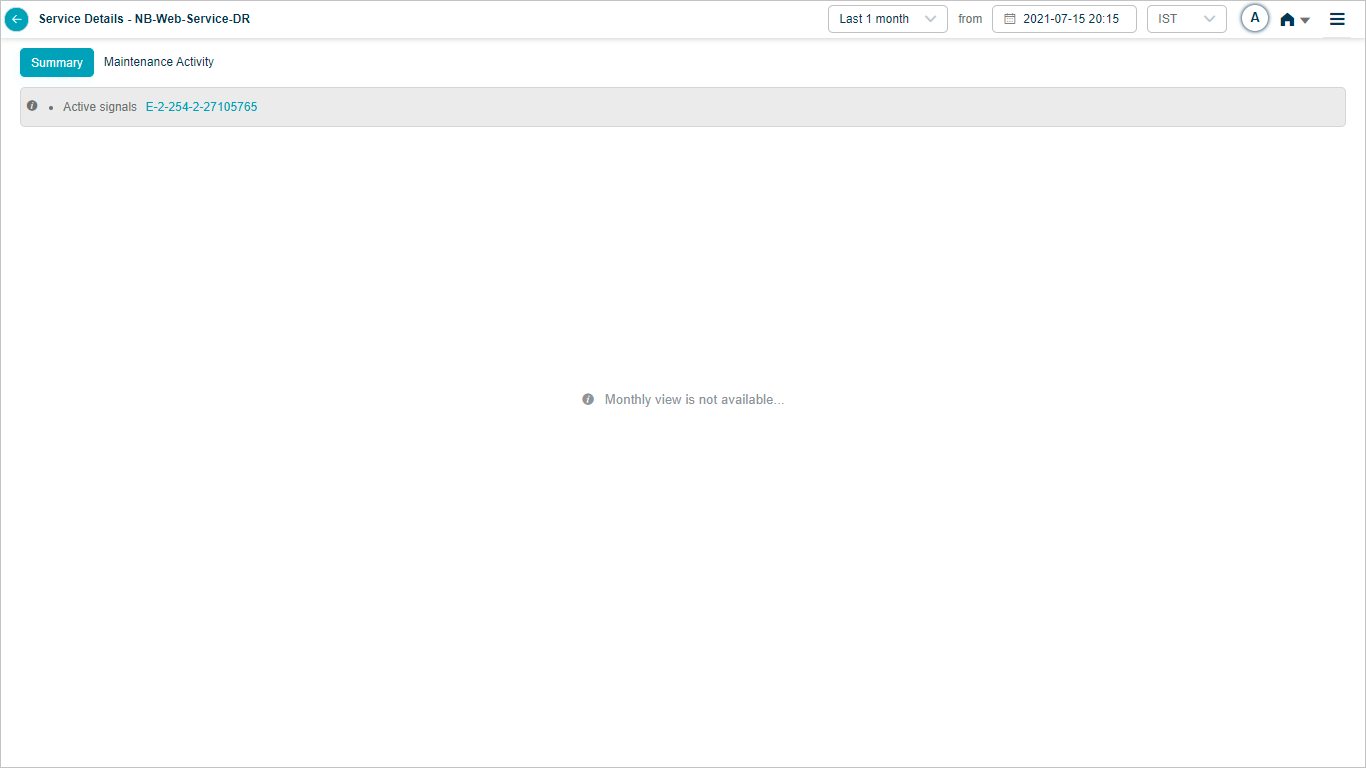Expand the IST timezone dropdown
The height and width of the screenshot is (768, 1366).
point(1186,19)
